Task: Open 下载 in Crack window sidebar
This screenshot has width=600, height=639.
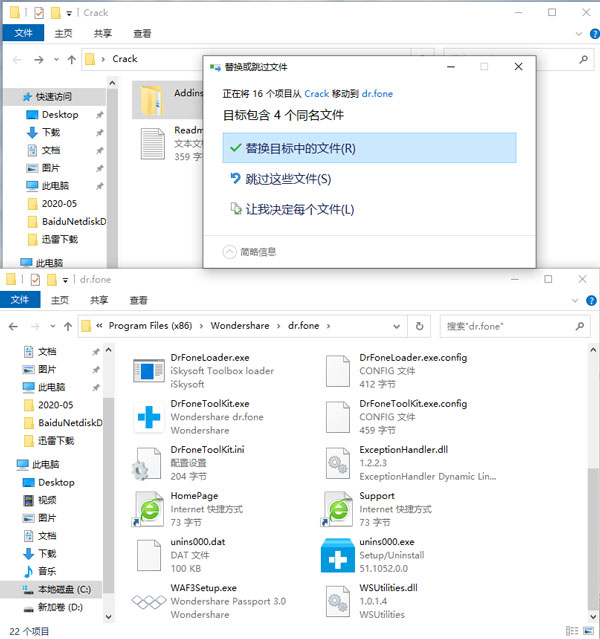Action: coord(51,132)
